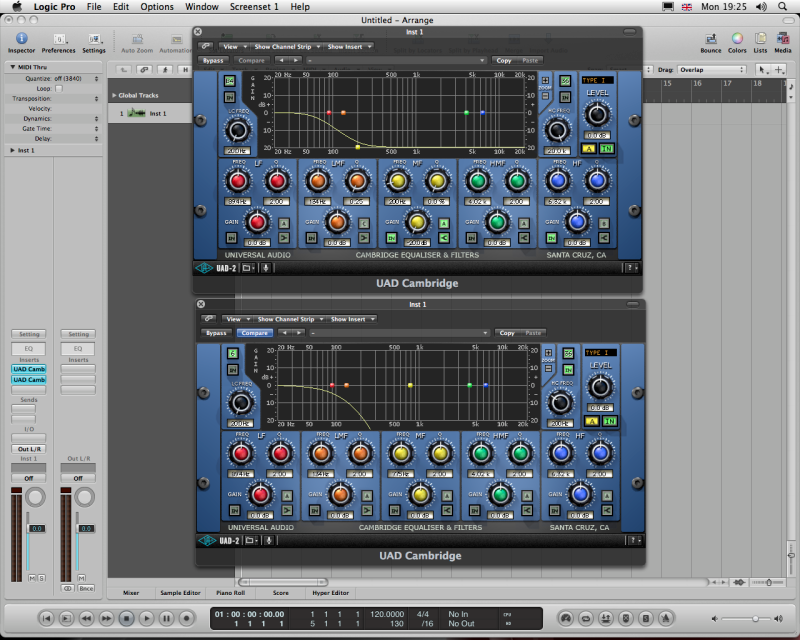
Task: Click the zoom plus icon in top EQ graph
Action: [545, 80]
